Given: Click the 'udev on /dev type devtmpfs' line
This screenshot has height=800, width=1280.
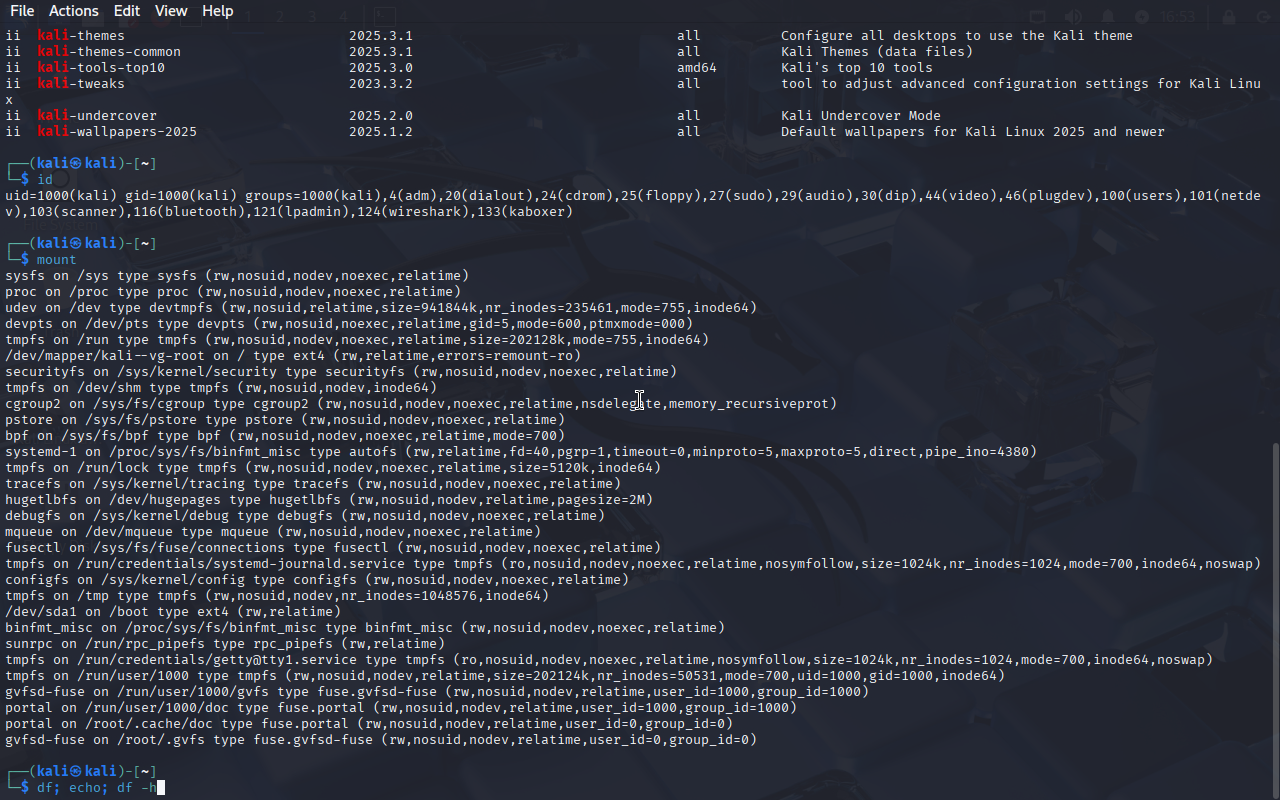Looking at the screenshot, I should click(x=381, y=308).
